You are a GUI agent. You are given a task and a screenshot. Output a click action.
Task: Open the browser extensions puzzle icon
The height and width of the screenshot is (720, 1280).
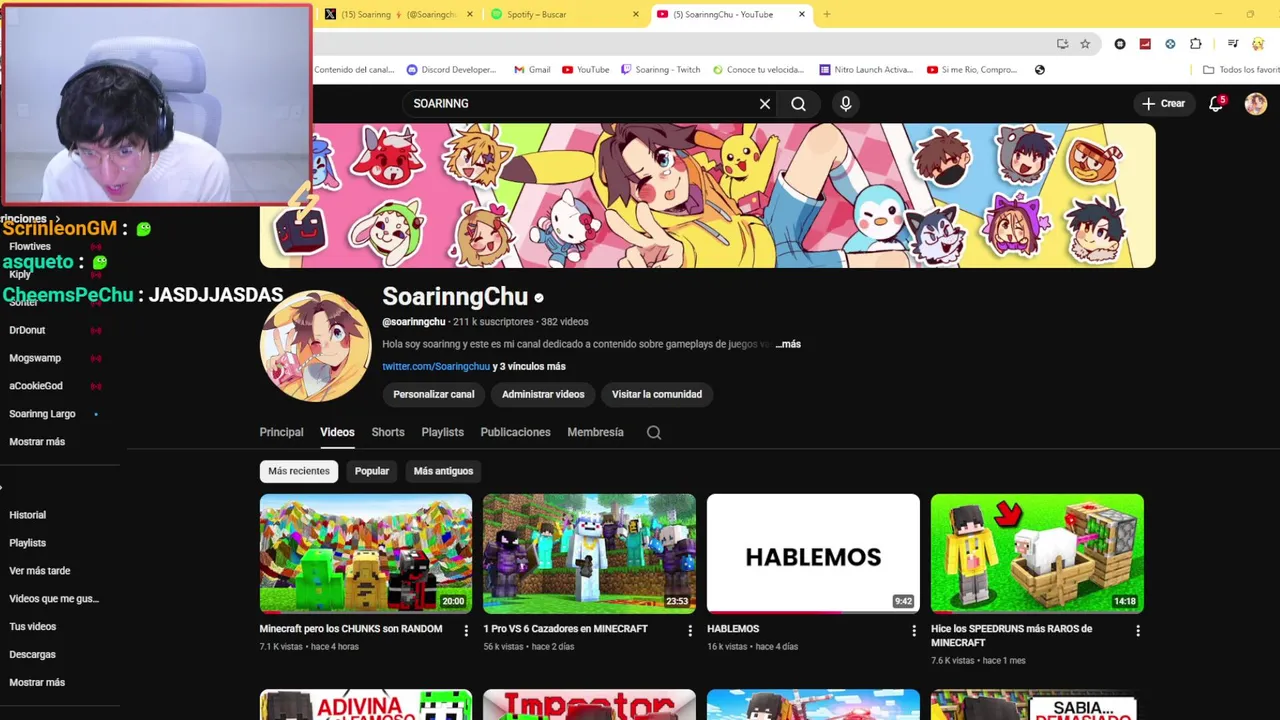(1196, 44)
